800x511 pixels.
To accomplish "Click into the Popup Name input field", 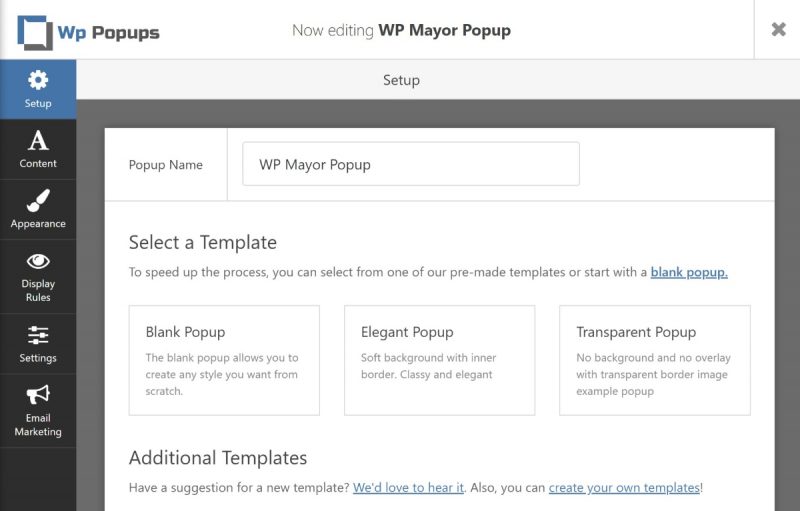I will (411, 164).
